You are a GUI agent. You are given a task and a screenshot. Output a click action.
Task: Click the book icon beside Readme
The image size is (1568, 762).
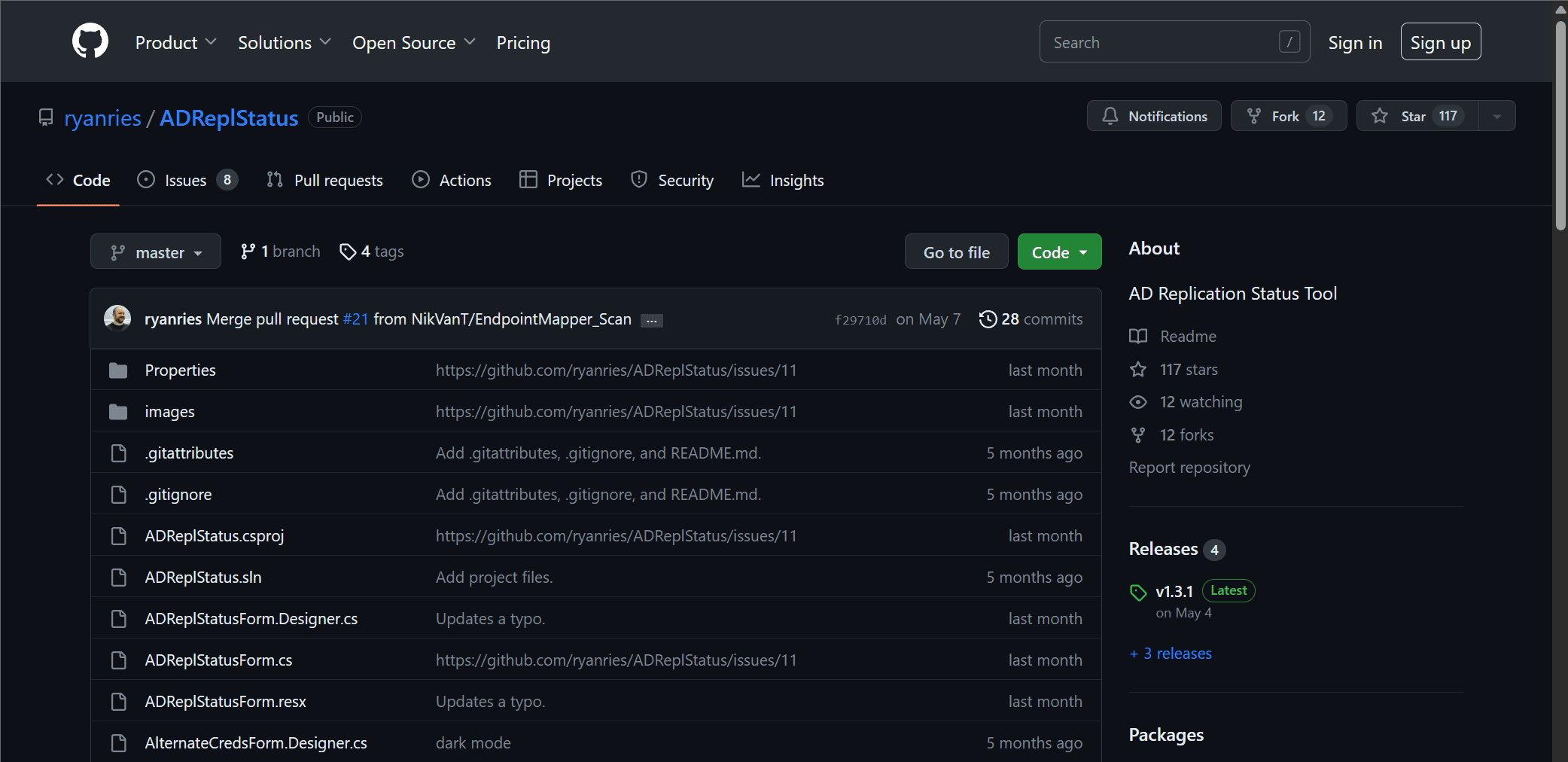[1138, 337]
